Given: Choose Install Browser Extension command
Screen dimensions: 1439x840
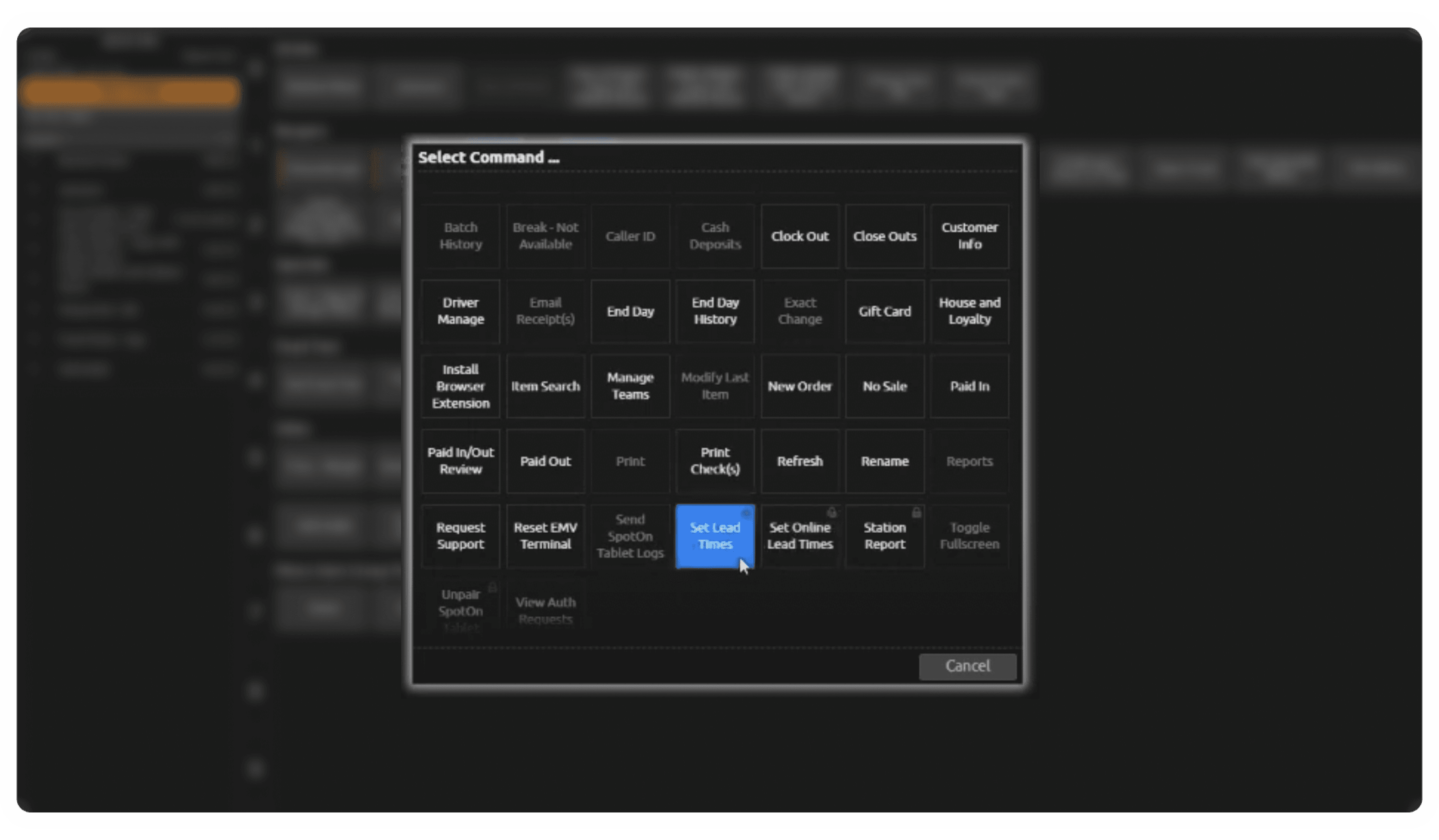Looking at the screenshot, I should tap(460, 386).
